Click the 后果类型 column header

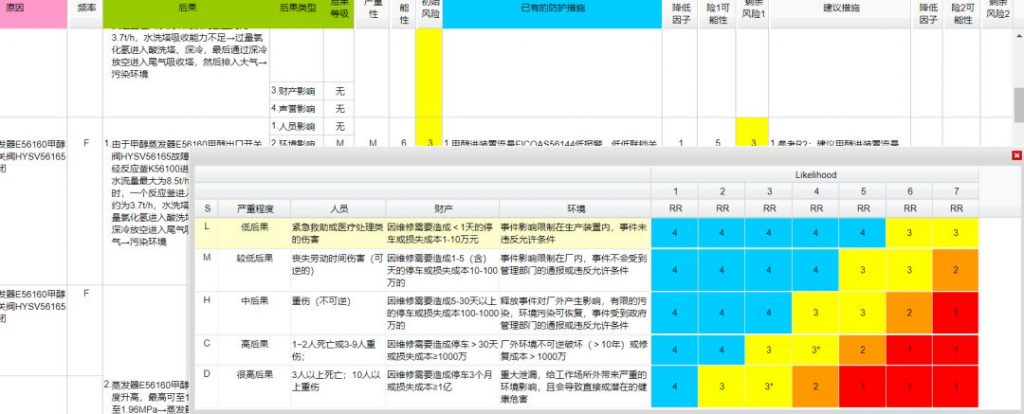[x=296, y=8]
